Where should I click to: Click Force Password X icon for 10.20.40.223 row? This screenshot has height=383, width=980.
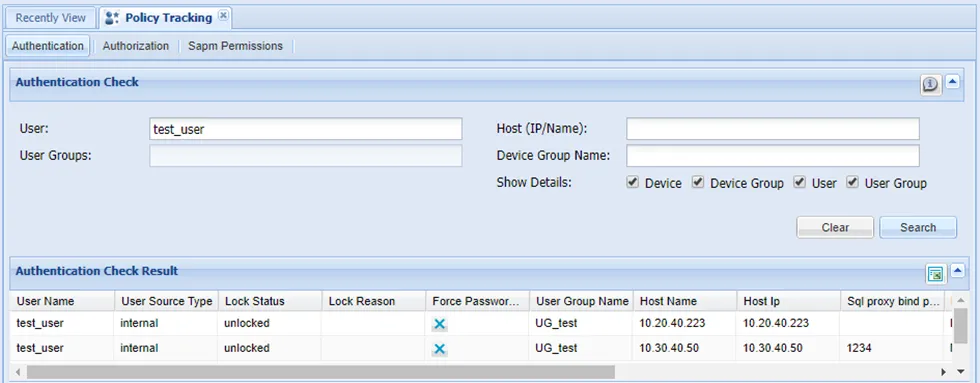[x=439, y=324]
